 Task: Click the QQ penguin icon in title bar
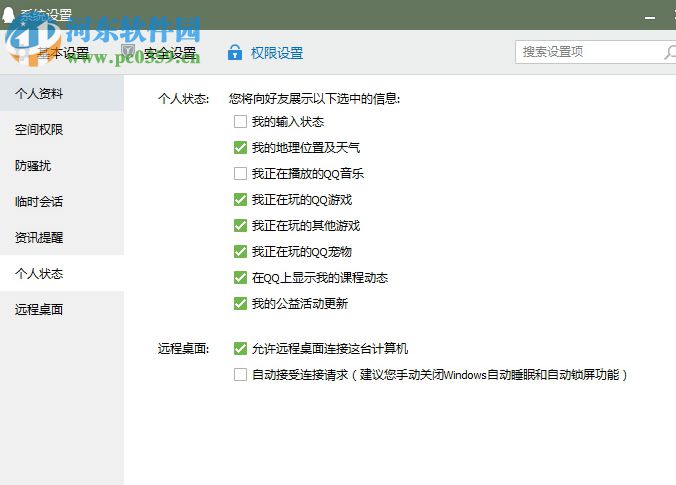(8, 14)
